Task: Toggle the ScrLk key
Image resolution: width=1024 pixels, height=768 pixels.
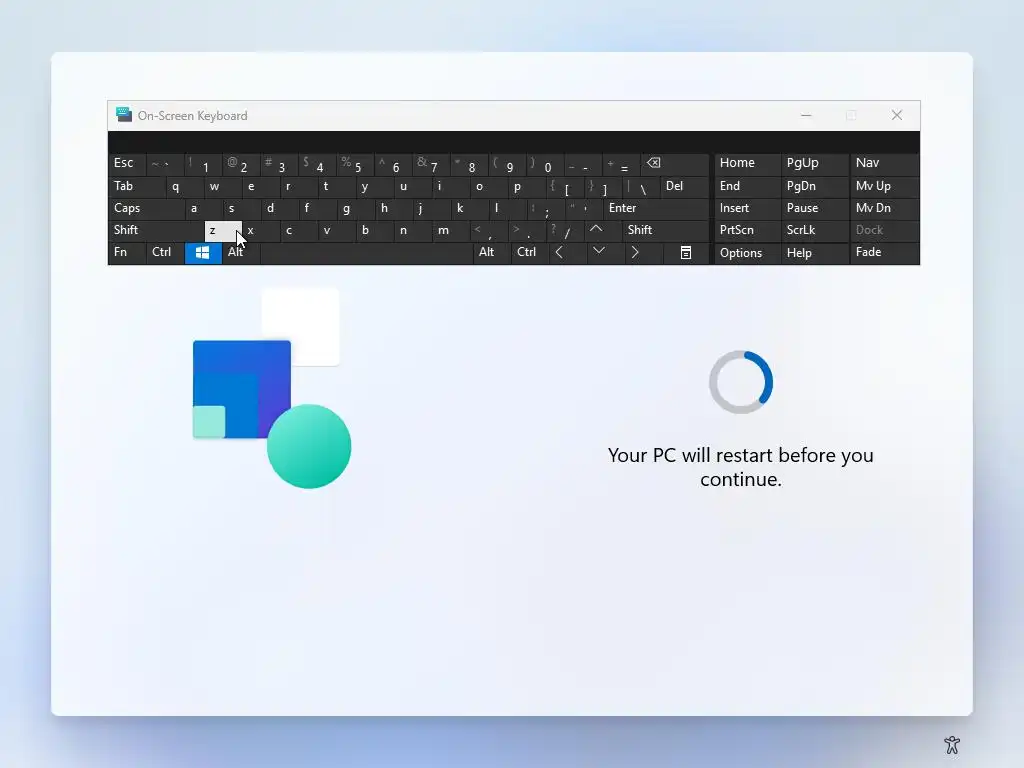Action: point(814,231)
